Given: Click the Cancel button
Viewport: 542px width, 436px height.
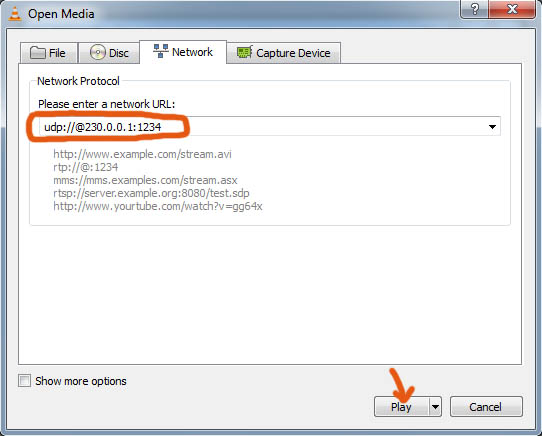Looking at the screenshot, I should (486, 407).
